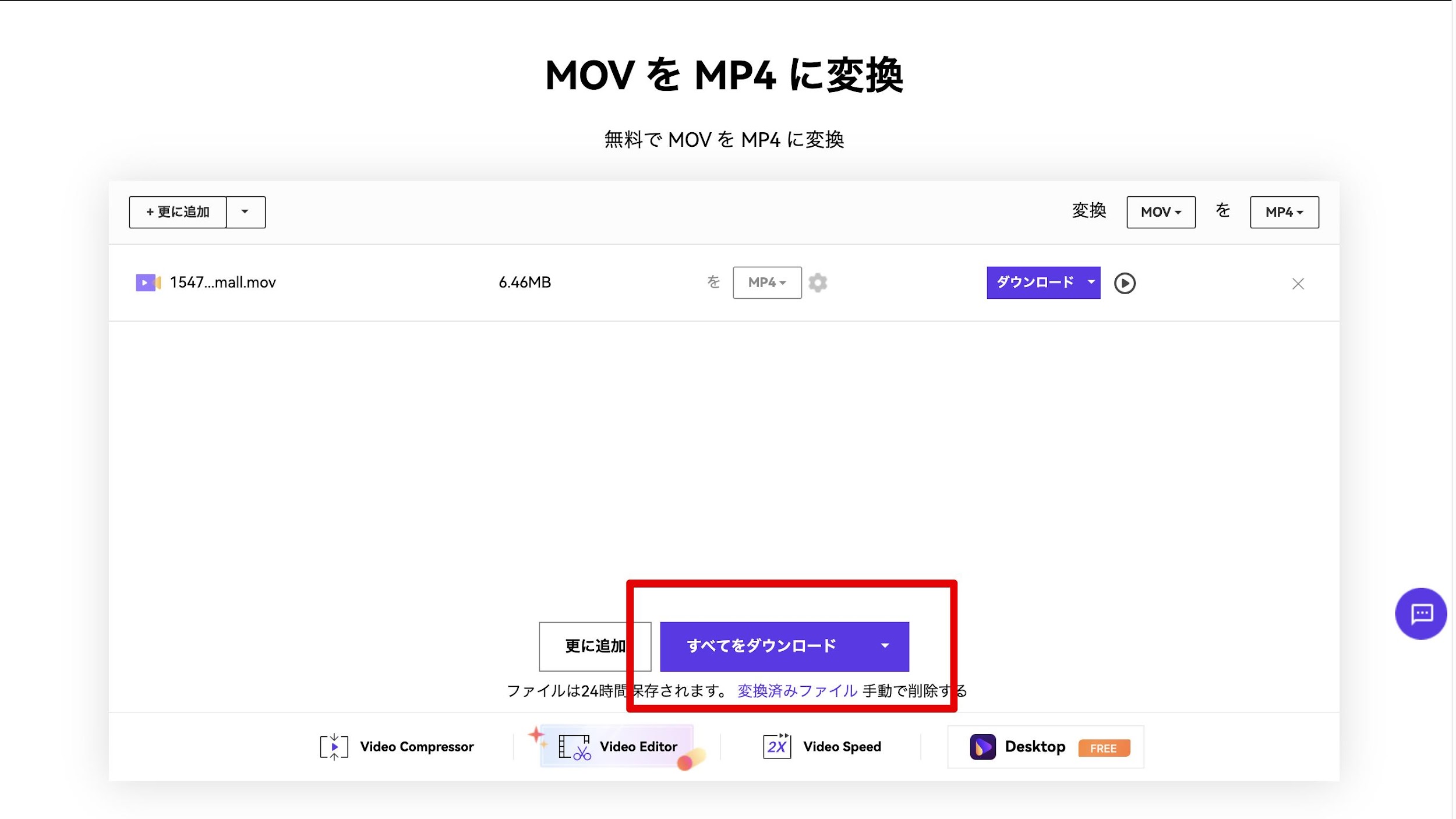Click the purple ダウンロード button in file row
1456x819 pixels.
[1034, 283]
